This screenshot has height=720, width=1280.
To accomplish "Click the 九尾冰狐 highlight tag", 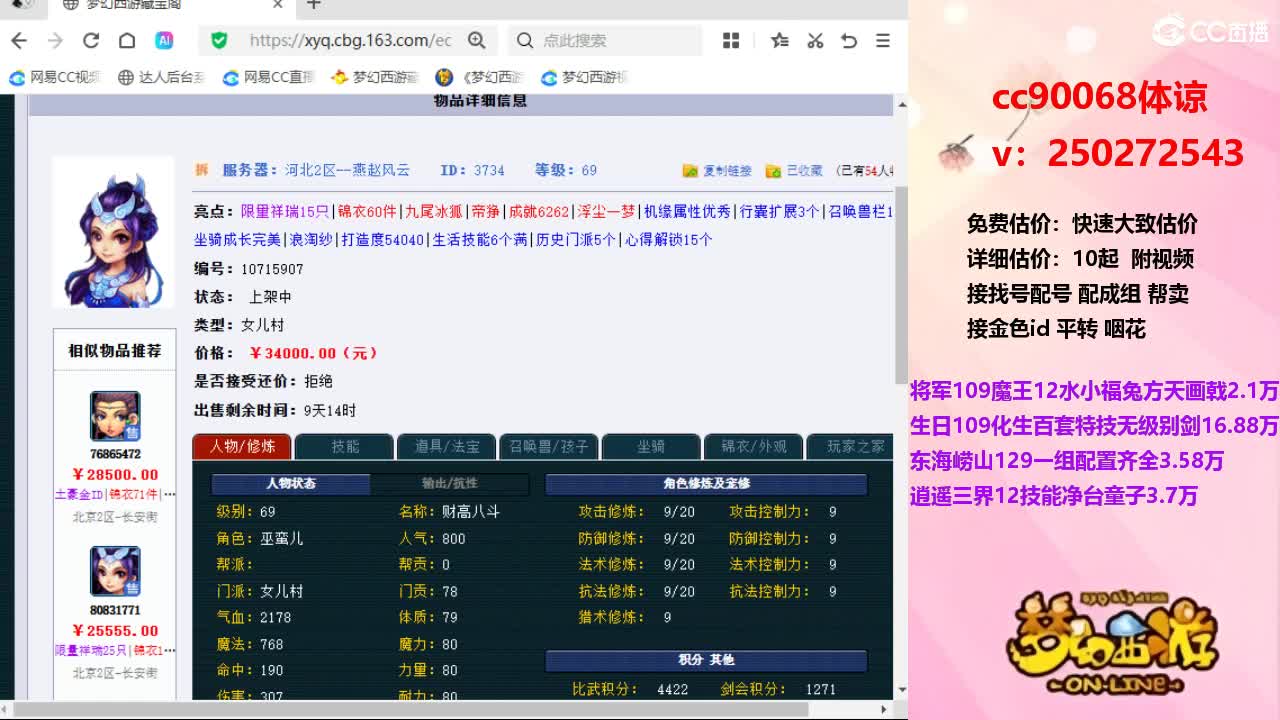I will click(x=434, y=212).
